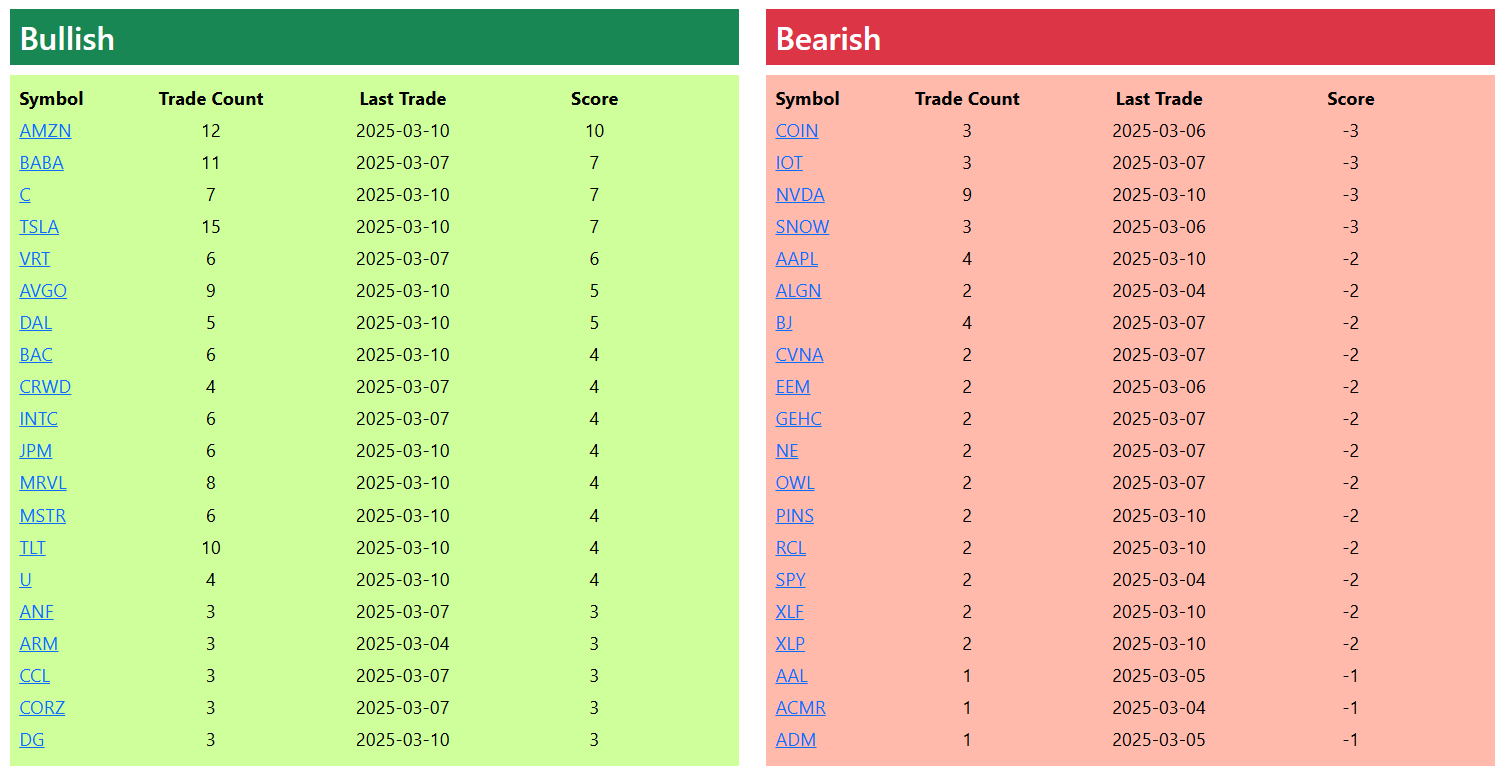Follow the ARM ticker link
The image size is (1509, 782).
pos(39,644)
